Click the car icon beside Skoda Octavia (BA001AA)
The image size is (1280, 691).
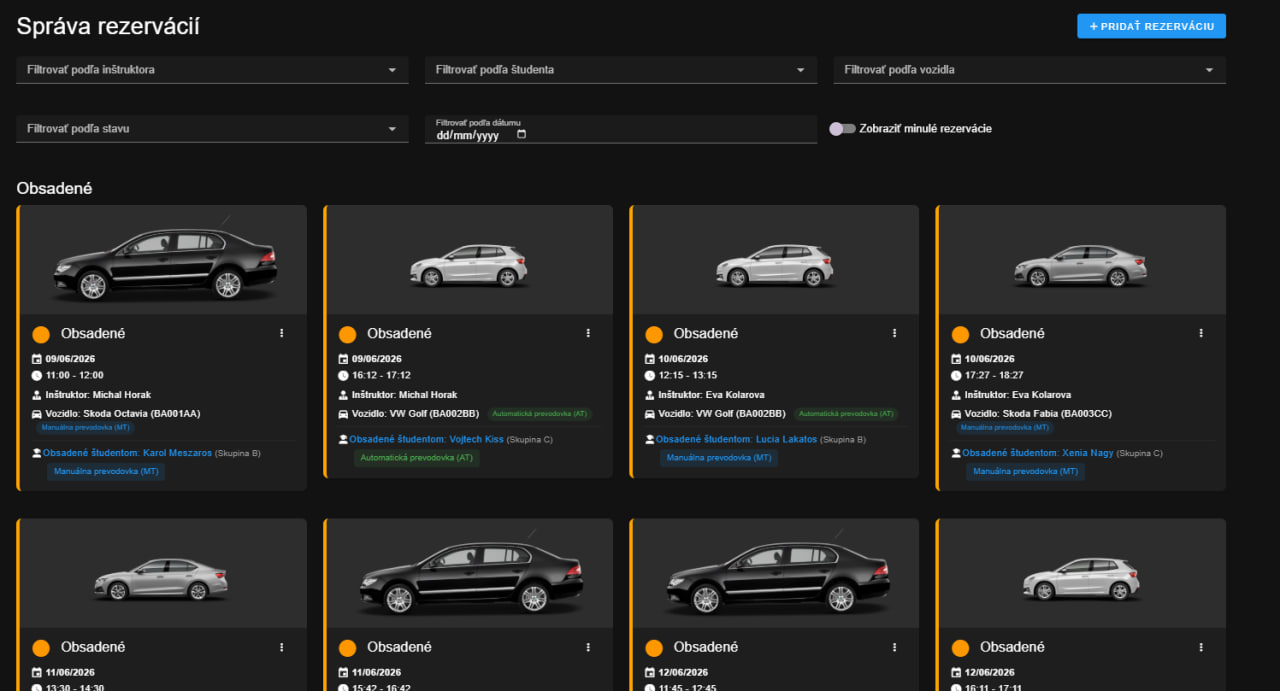pos(37,414)
